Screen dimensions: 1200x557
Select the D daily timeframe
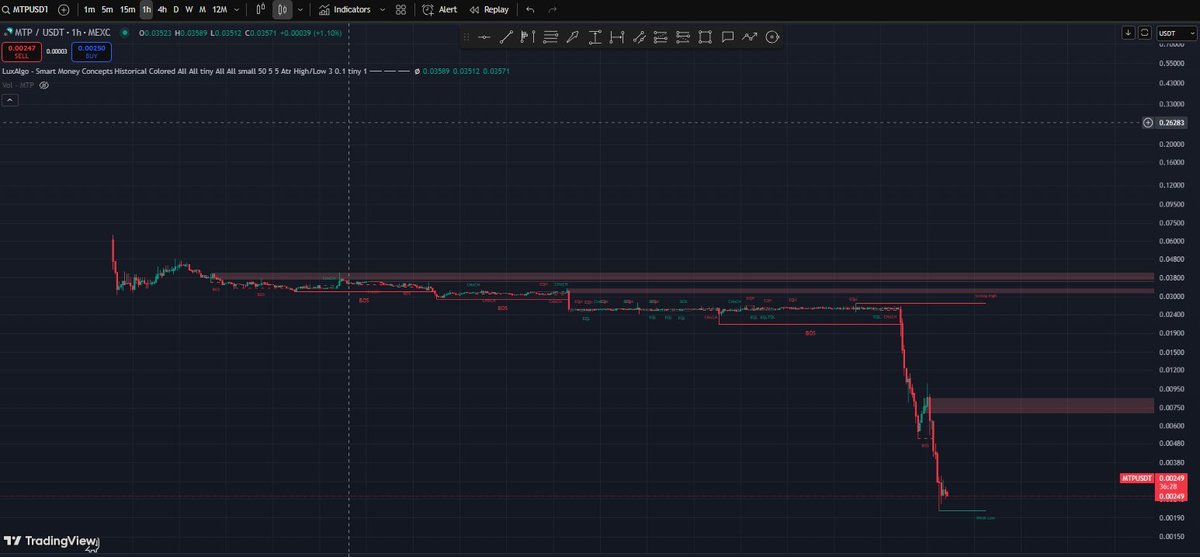tap(176, 9)
